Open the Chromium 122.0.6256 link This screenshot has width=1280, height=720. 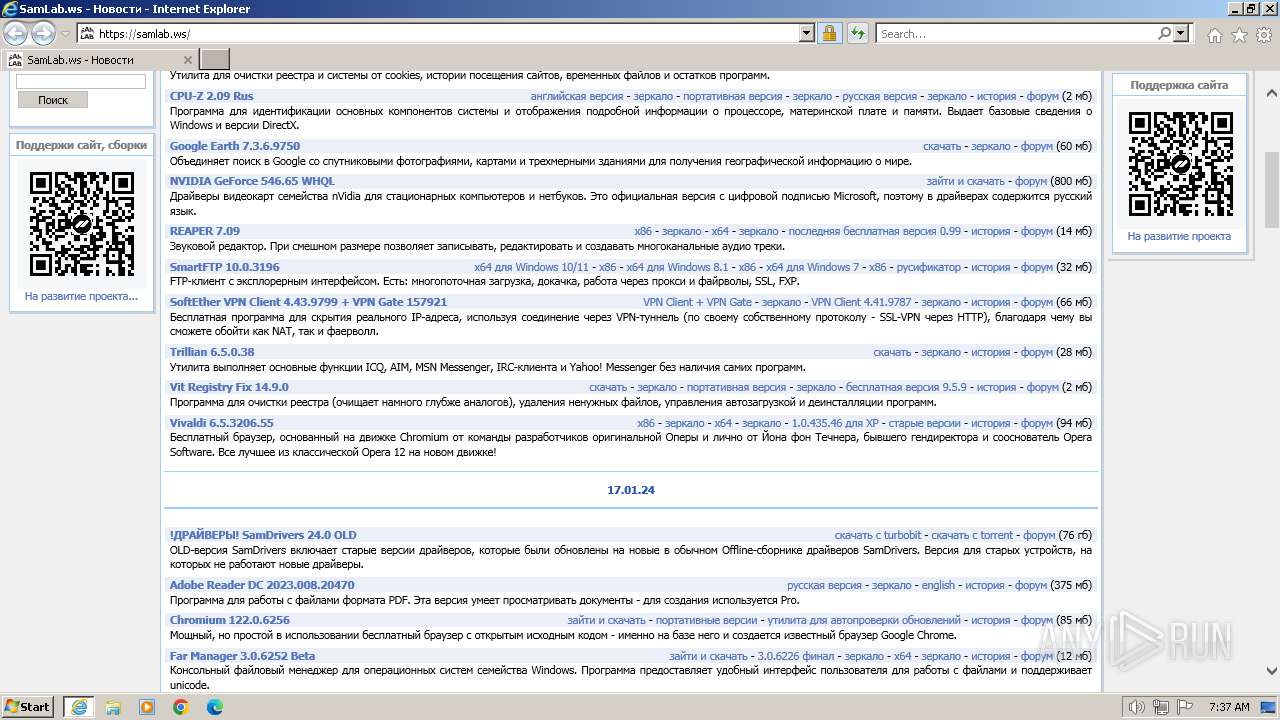229,620
